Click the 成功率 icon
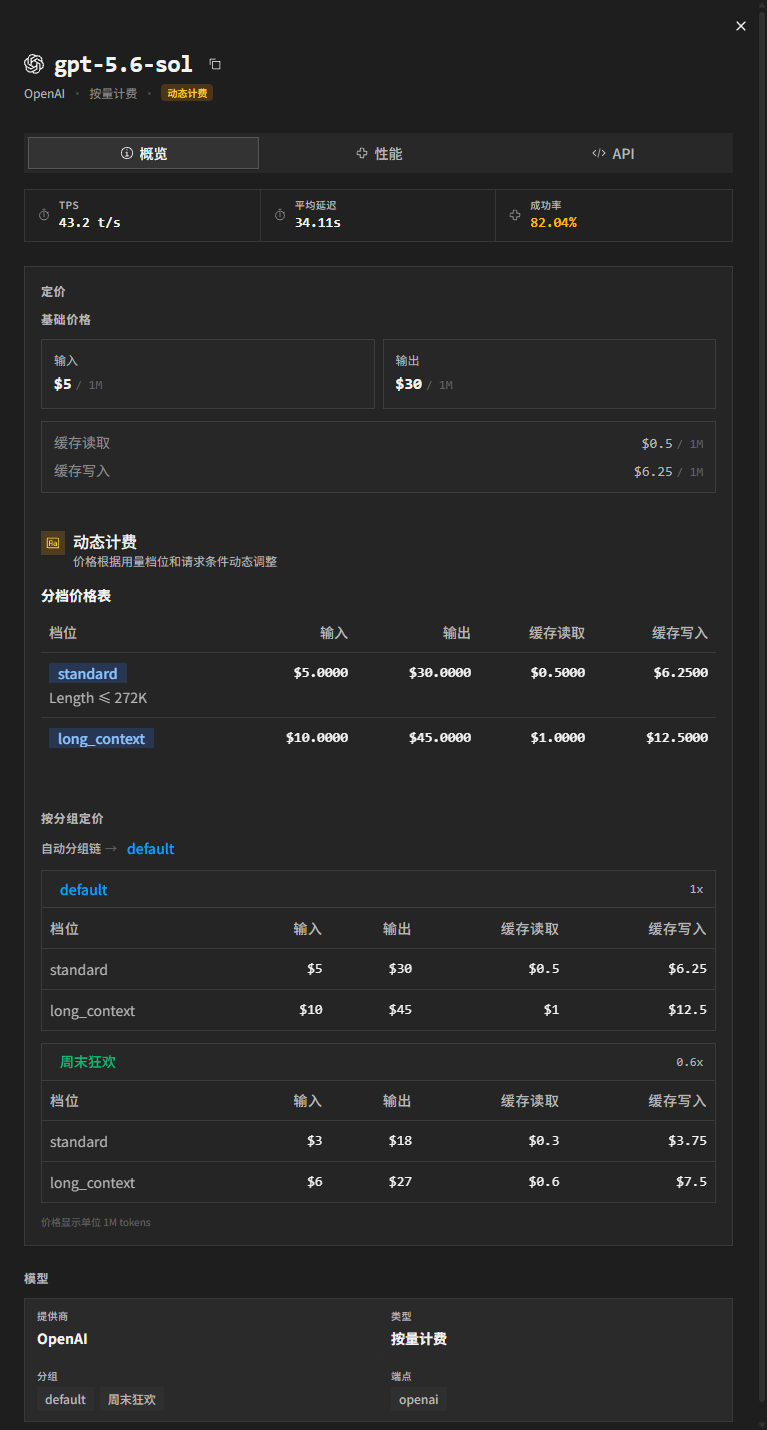 coord(516,216)
